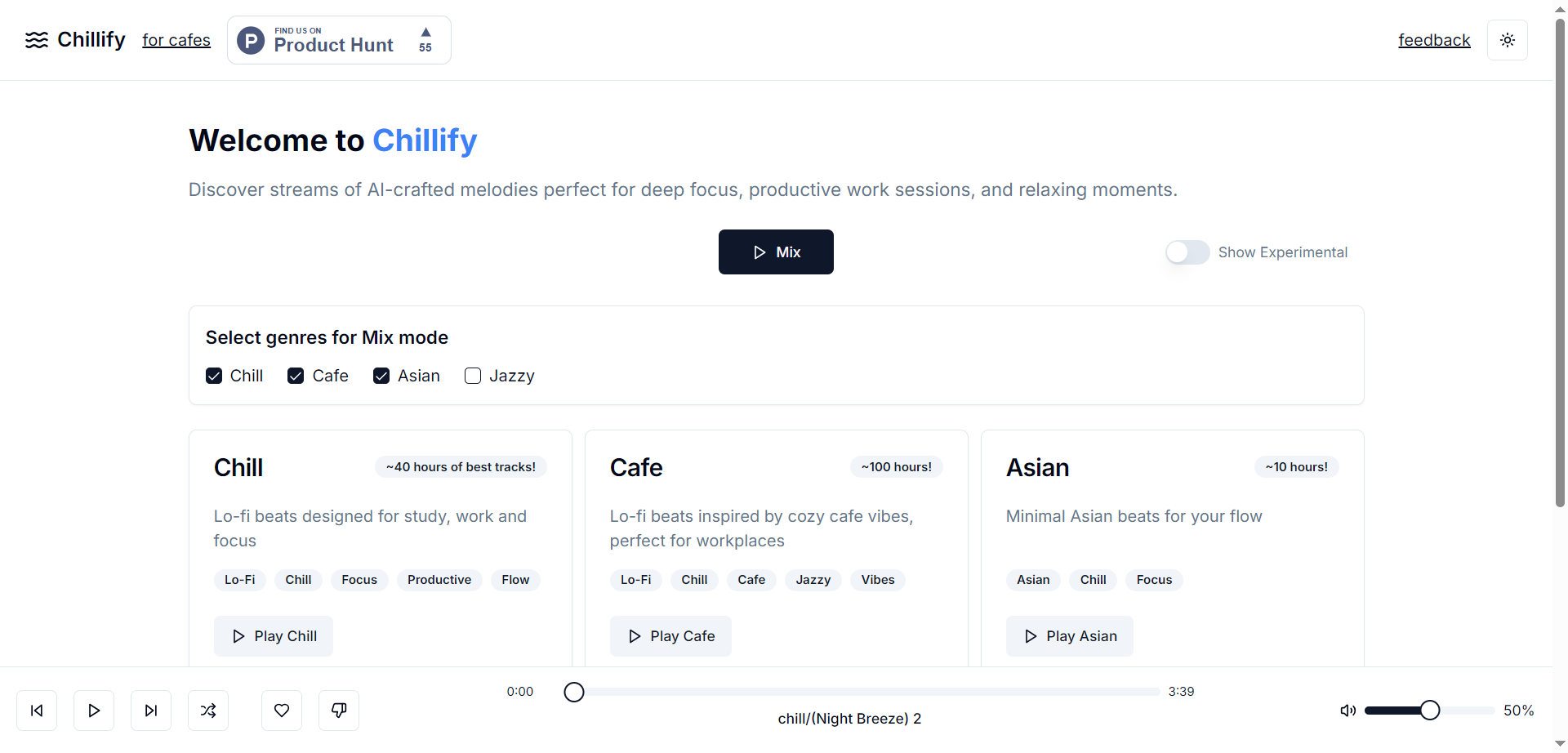The height and width of the screenshot is (753, 1568).
Task: Click Play Asian button
Action: coord(1070,636)
